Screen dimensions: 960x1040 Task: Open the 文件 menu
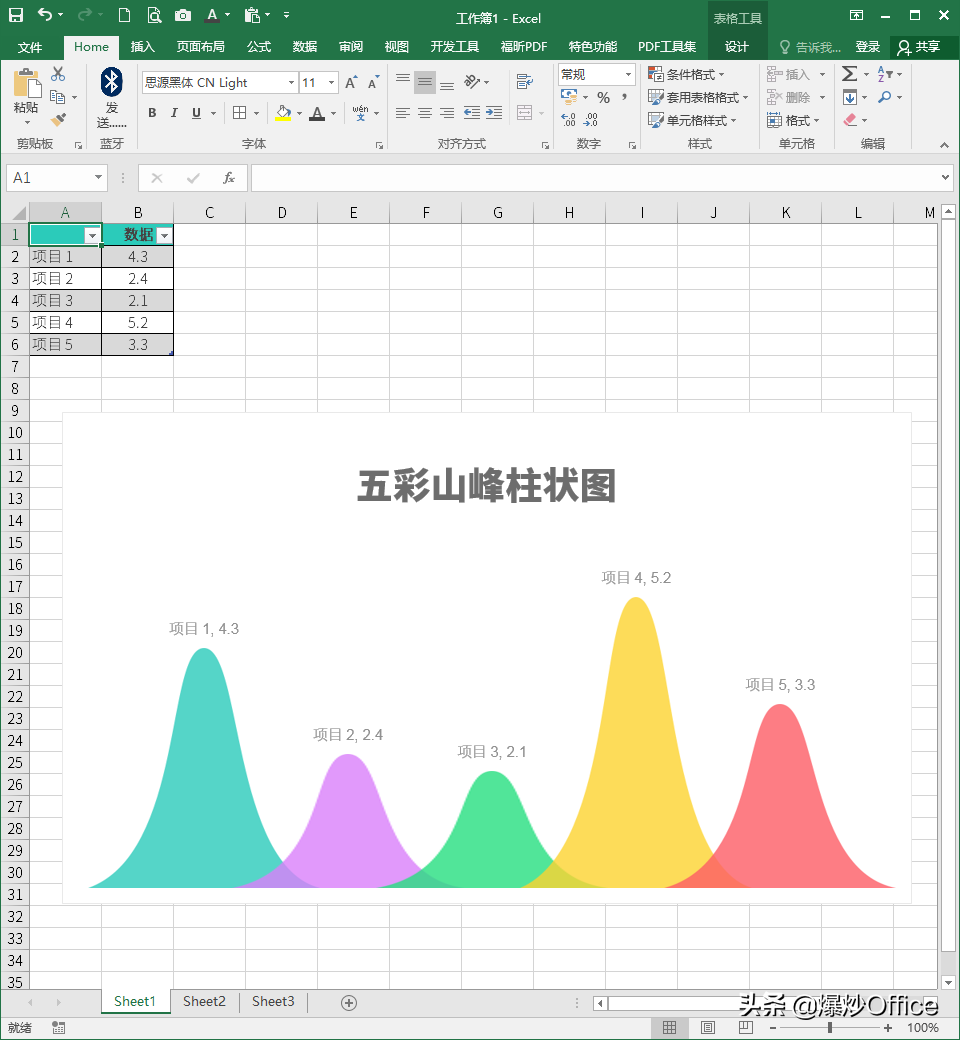30,47
